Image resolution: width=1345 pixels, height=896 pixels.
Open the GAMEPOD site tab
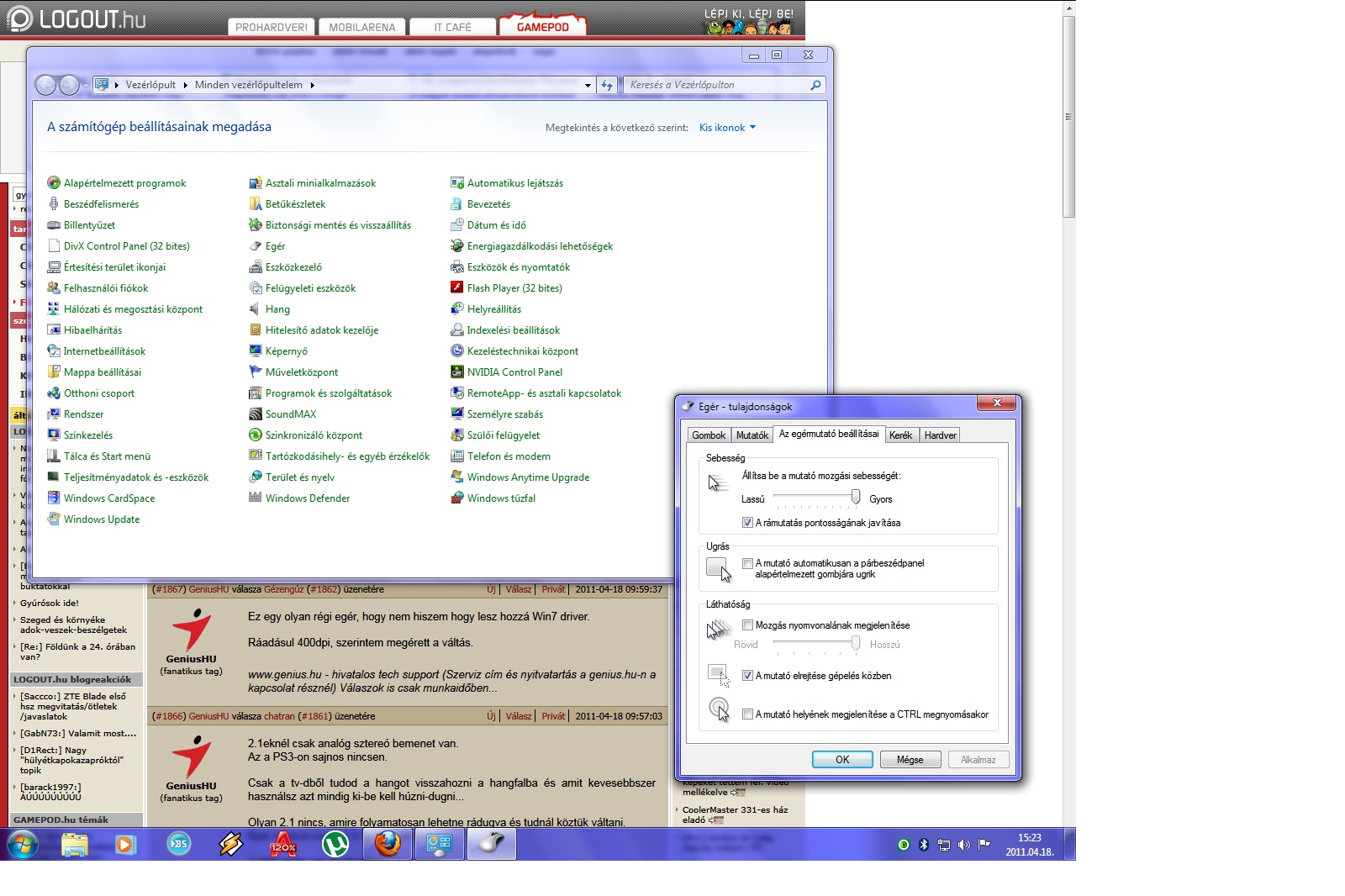pos(542,26)
